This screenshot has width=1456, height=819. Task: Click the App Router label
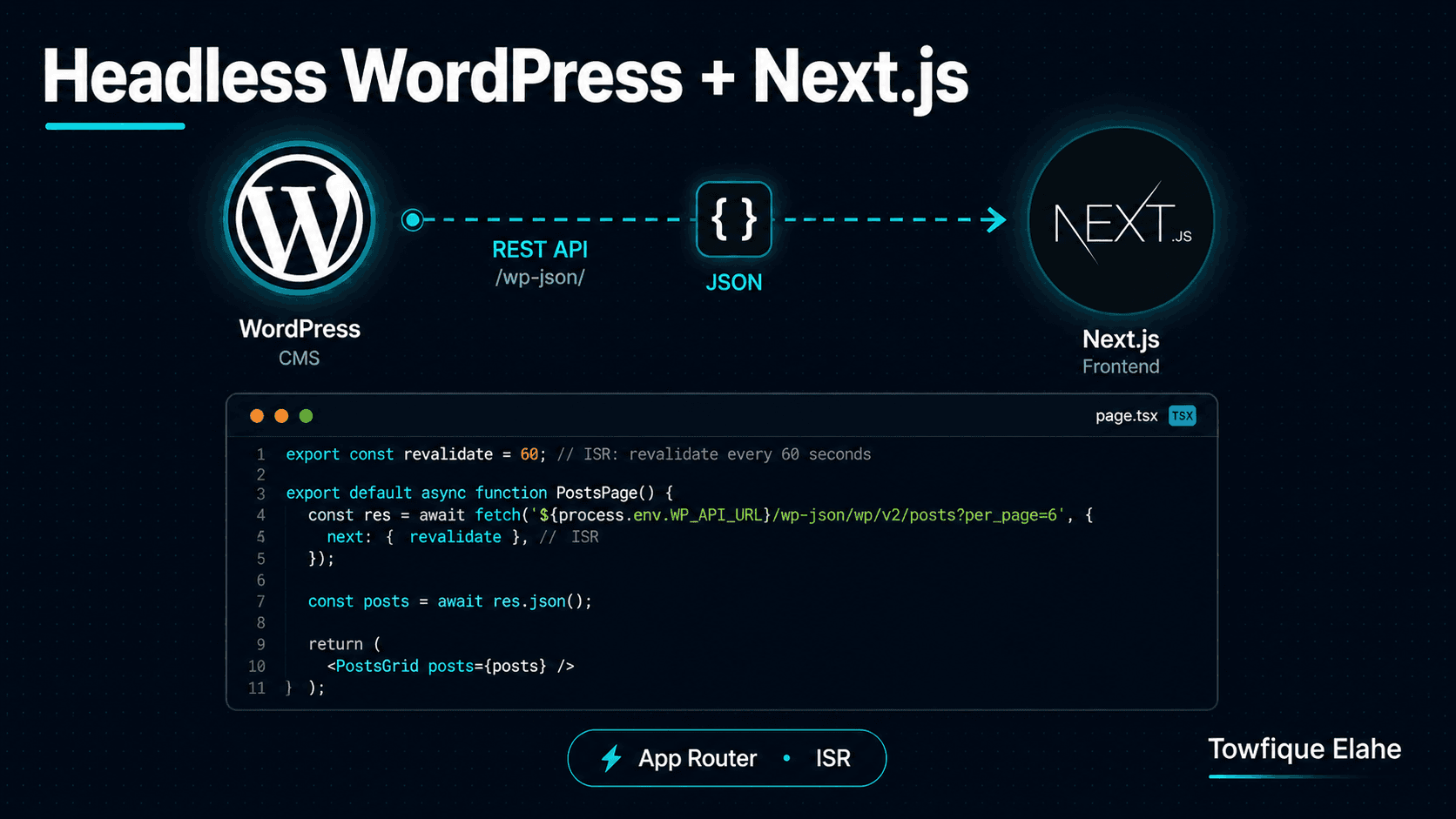(698, 758)
